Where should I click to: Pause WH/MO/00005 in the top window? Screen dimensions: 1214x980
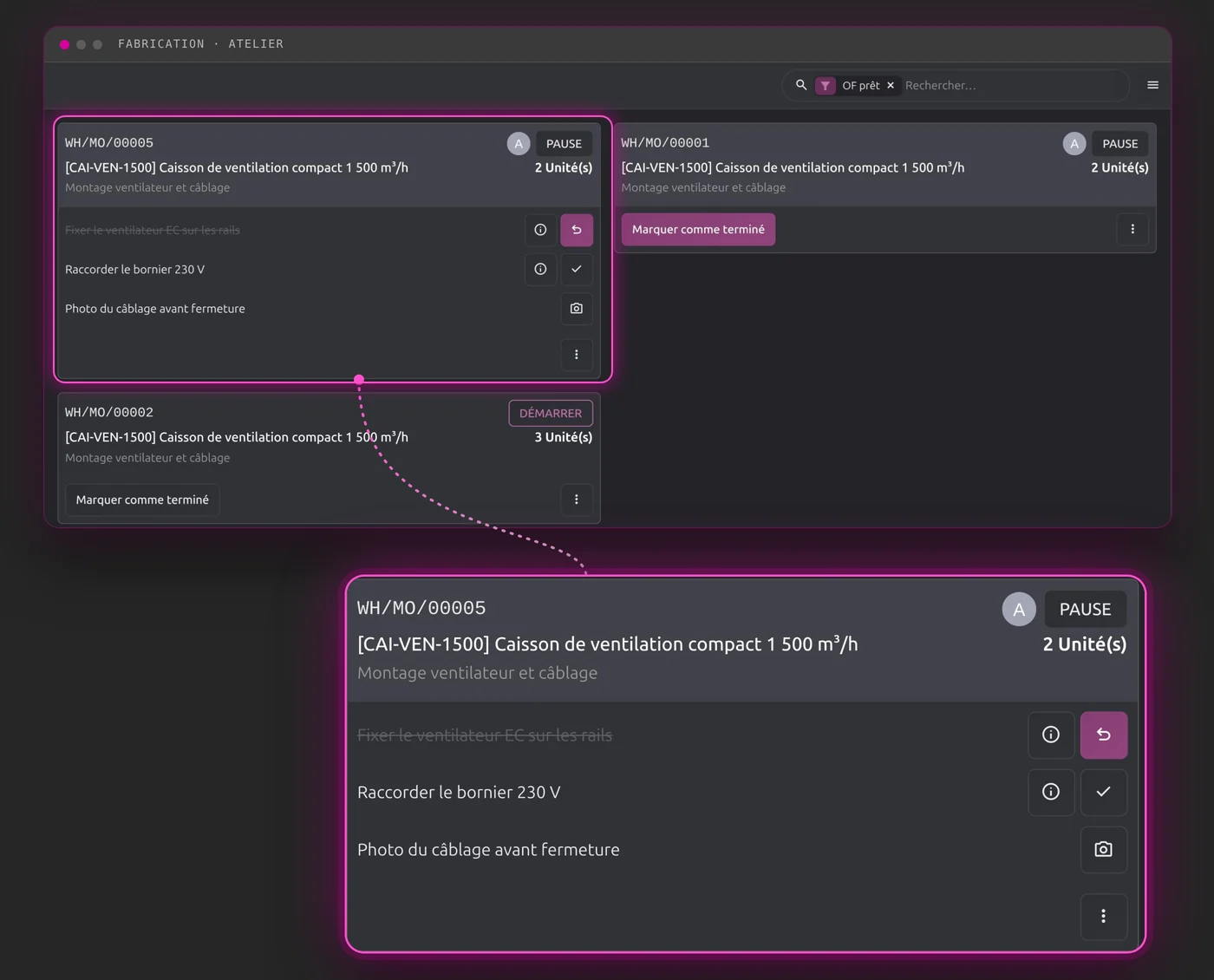click(x=564, y=143)
